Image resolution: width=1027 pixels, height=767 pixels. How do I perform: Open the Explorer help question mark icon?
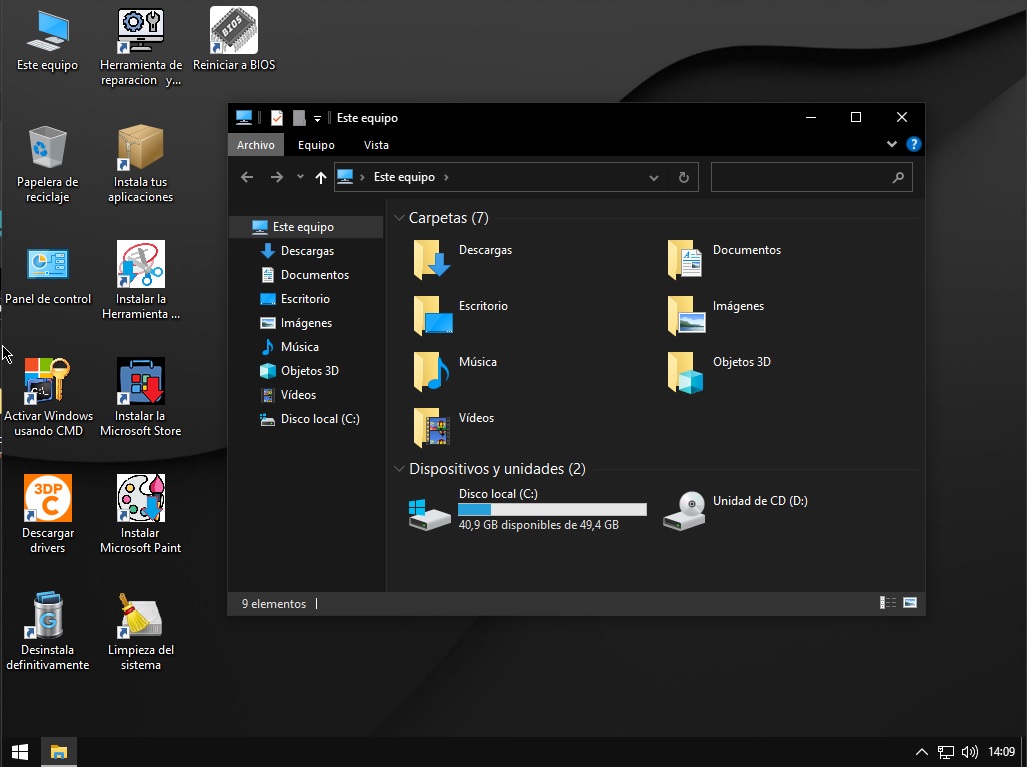tap(914, 144)
